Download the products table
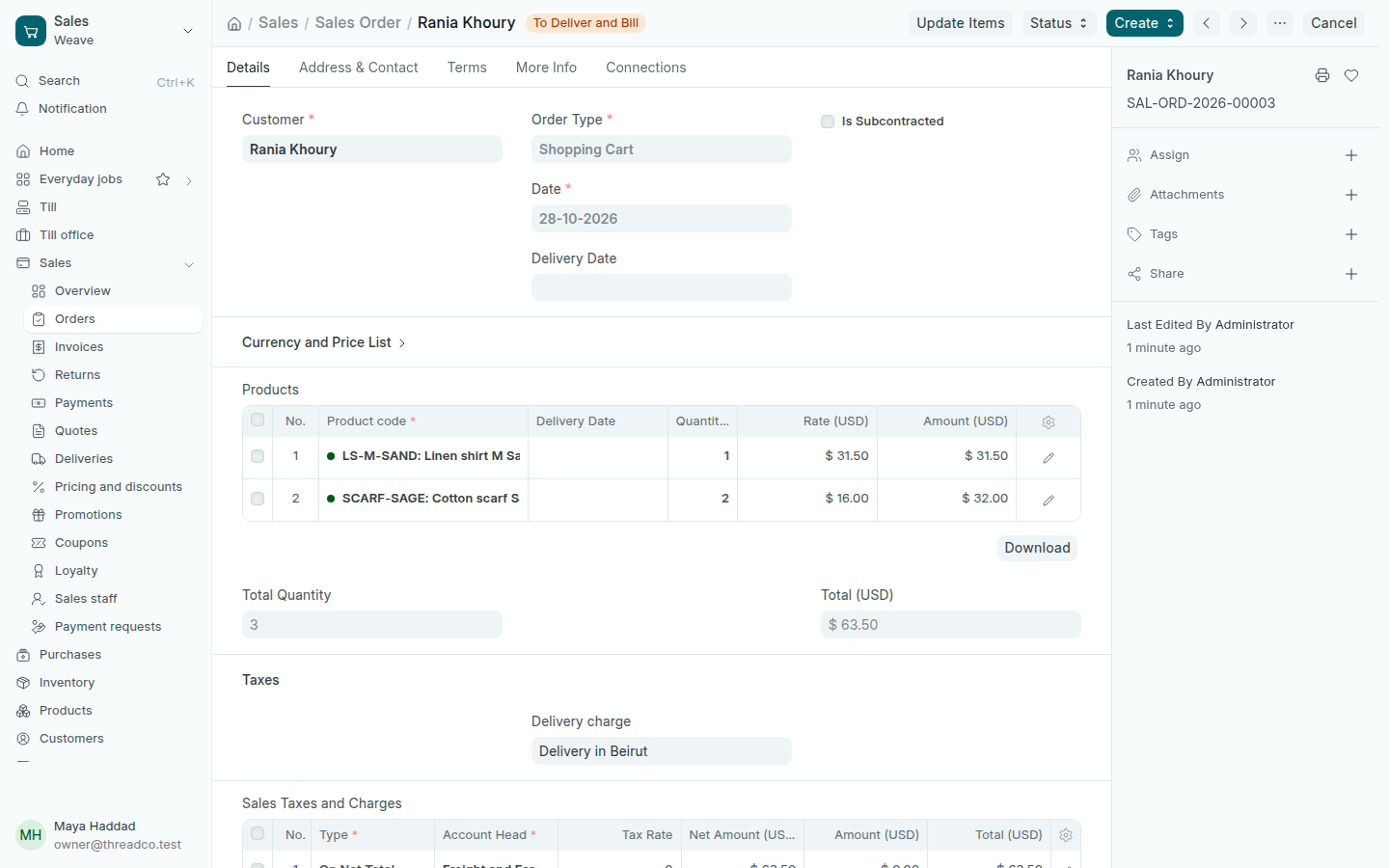Image resolution: width=1389 pixels, height=868 pixels. coord(1037,548)
